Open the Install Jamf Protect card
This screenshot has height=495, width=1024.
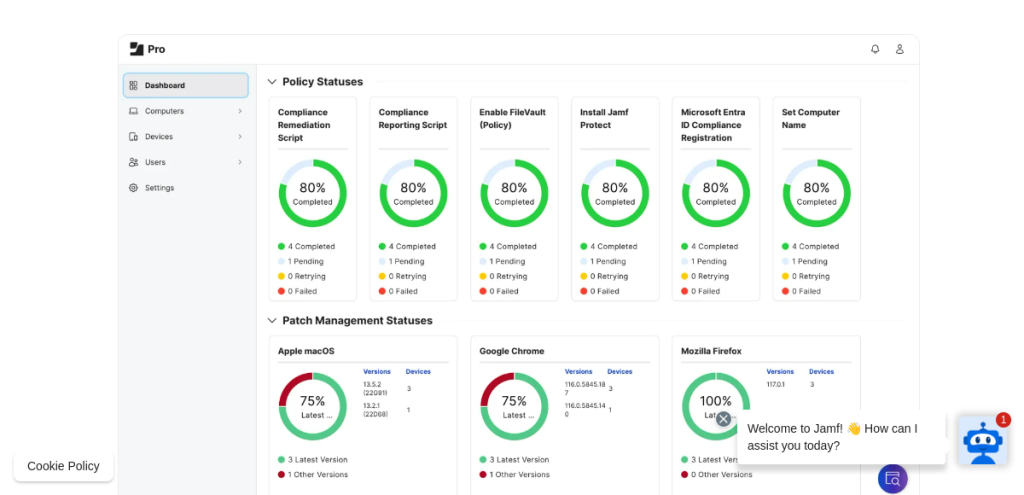(615, 199)
